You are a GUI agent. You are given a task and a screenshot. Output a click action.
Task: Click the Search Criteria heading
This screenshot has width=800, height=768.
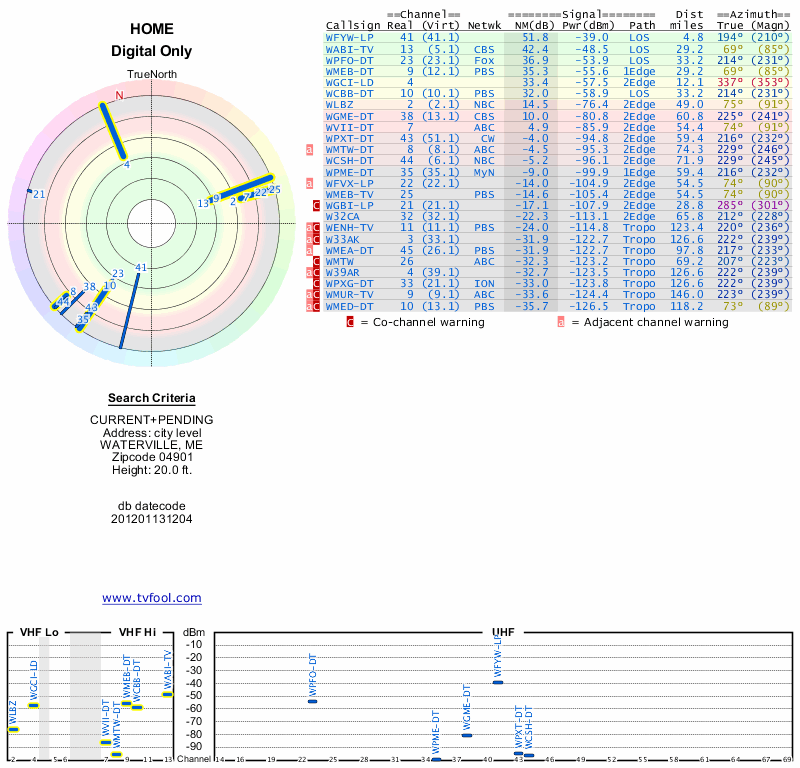pos(151,398)
